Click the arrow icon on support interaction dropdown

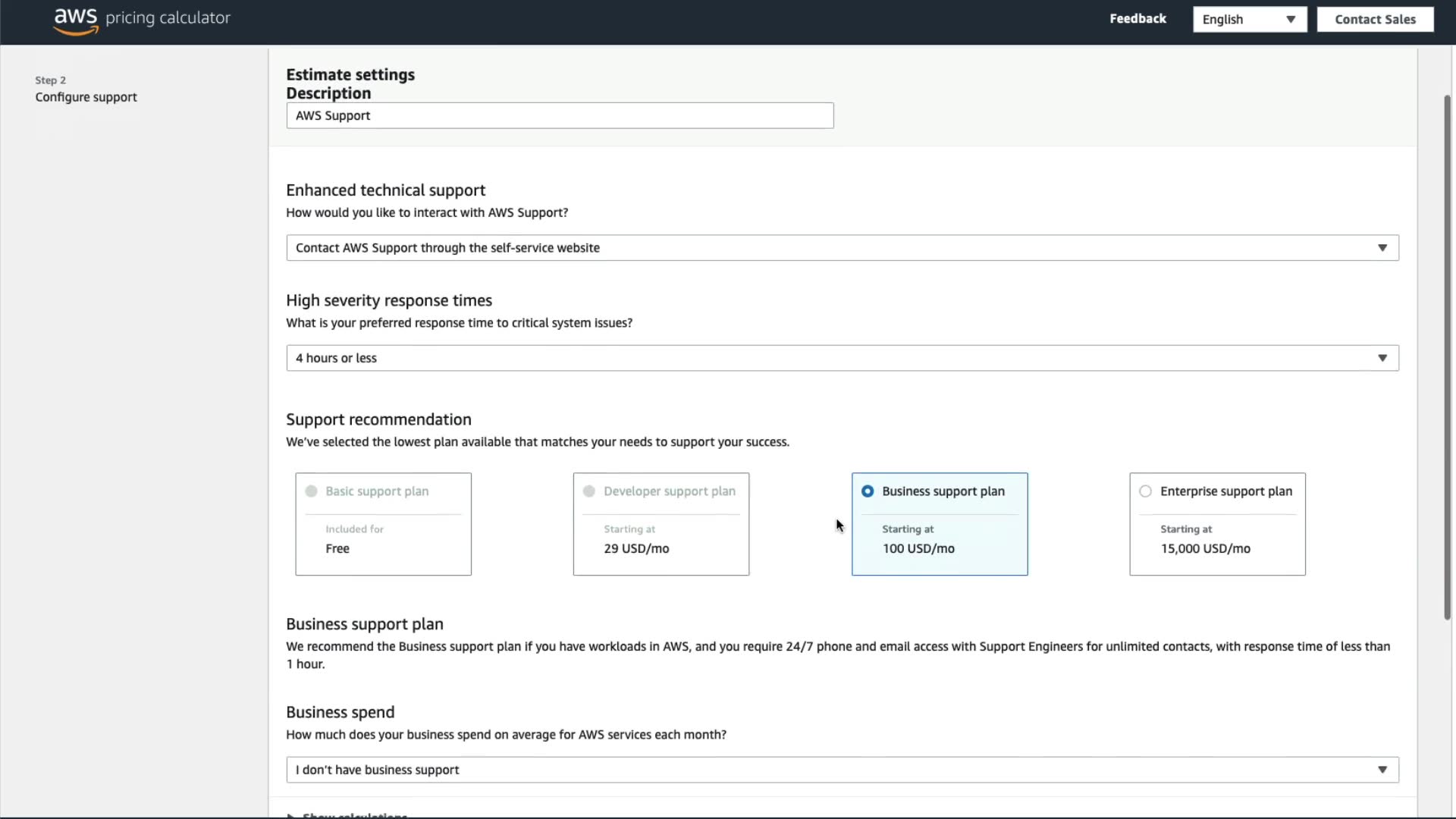[x=1382, y=248]
